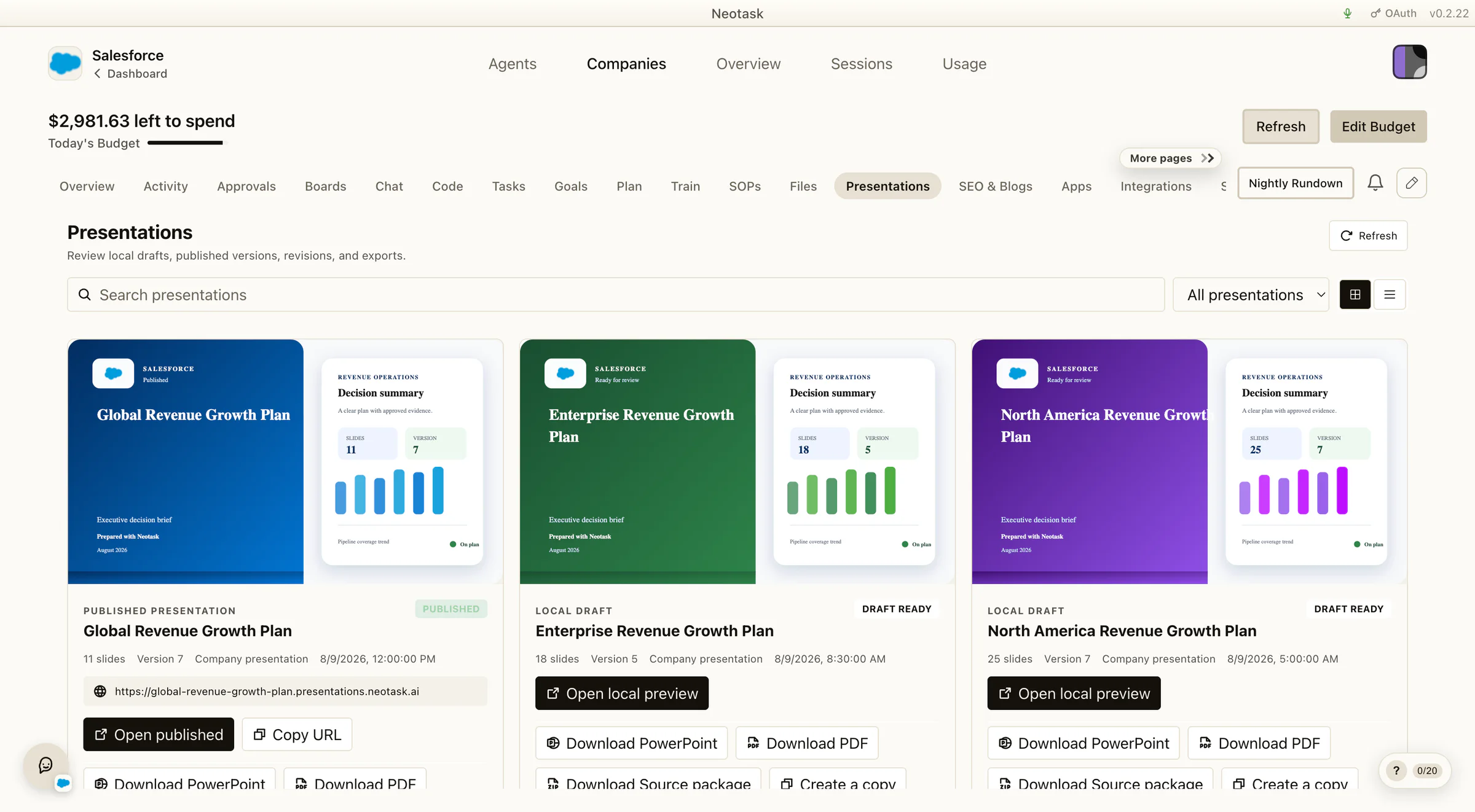Viewport: 1475px width, 812px height.
Task: Click Today's Budget progress bar
Action: pos(186,143)
